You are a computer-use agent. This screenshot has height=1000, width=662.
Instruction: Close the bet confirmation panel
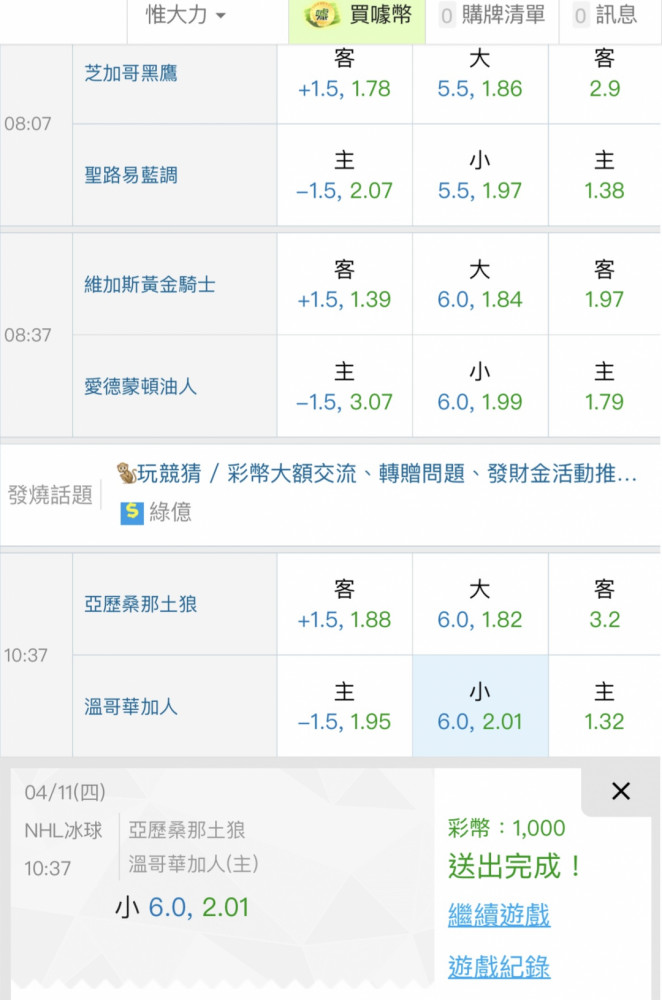(x=621, y=791)
